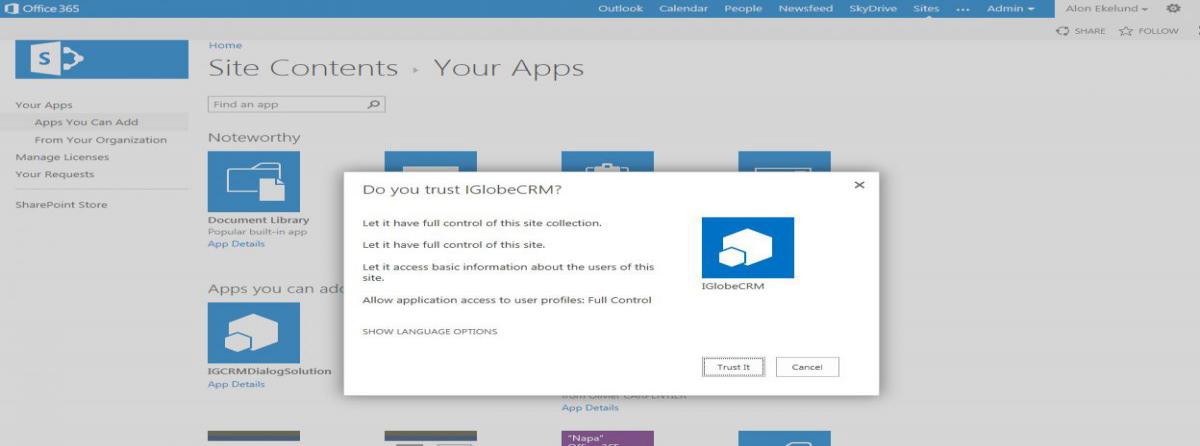
Task: Click the IGlobeCRM app icon in dialog
Action: (x=747, y=247)
